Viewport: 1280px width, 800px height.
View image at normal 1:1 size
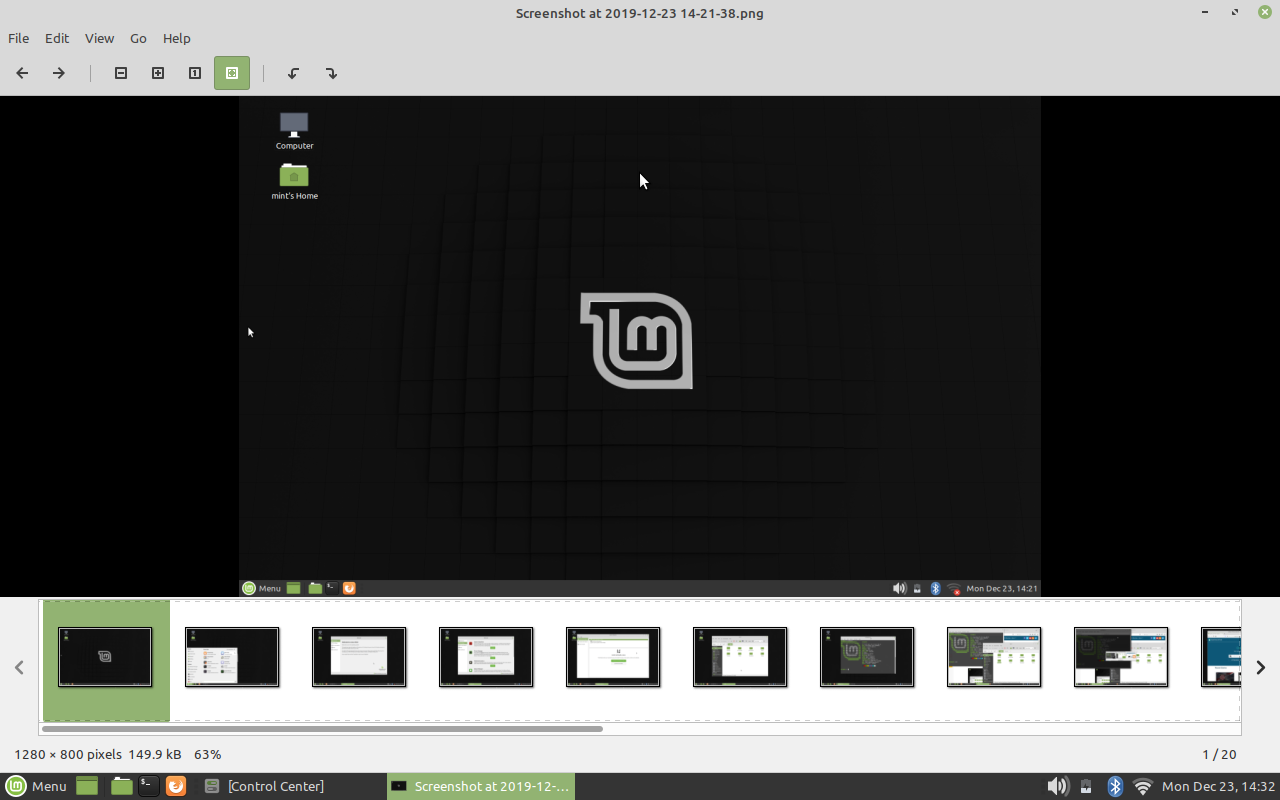tap(194, 73)
